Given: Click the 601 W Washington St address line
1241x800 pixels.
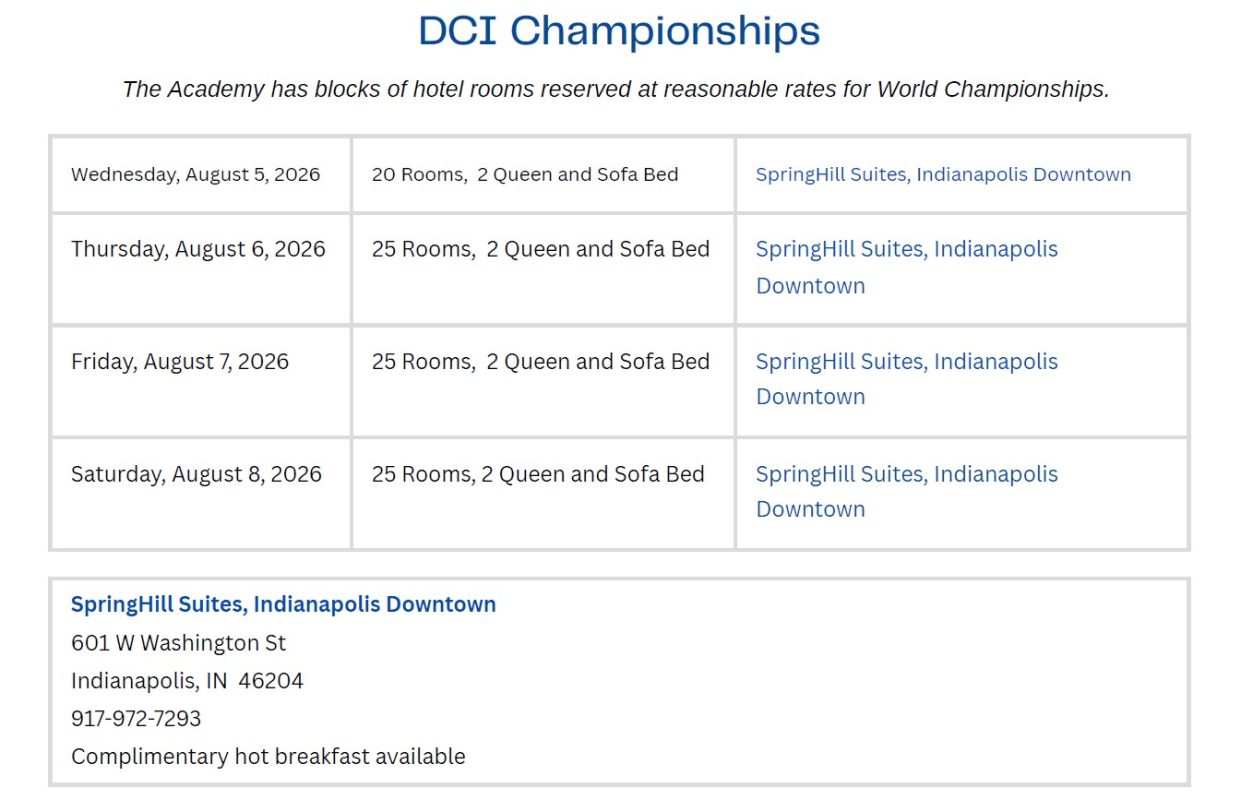Looking at the screenshot, I should (179, 642).
